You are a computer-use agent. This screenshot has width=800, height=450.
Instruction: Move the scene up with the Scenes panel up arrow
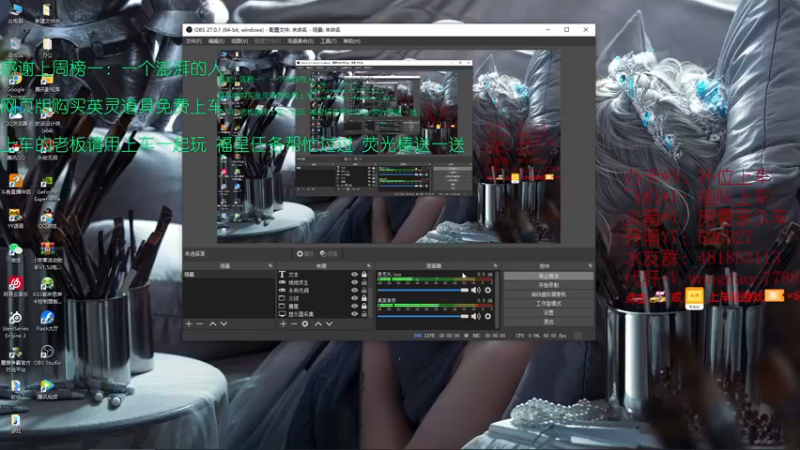coord(213,324)
